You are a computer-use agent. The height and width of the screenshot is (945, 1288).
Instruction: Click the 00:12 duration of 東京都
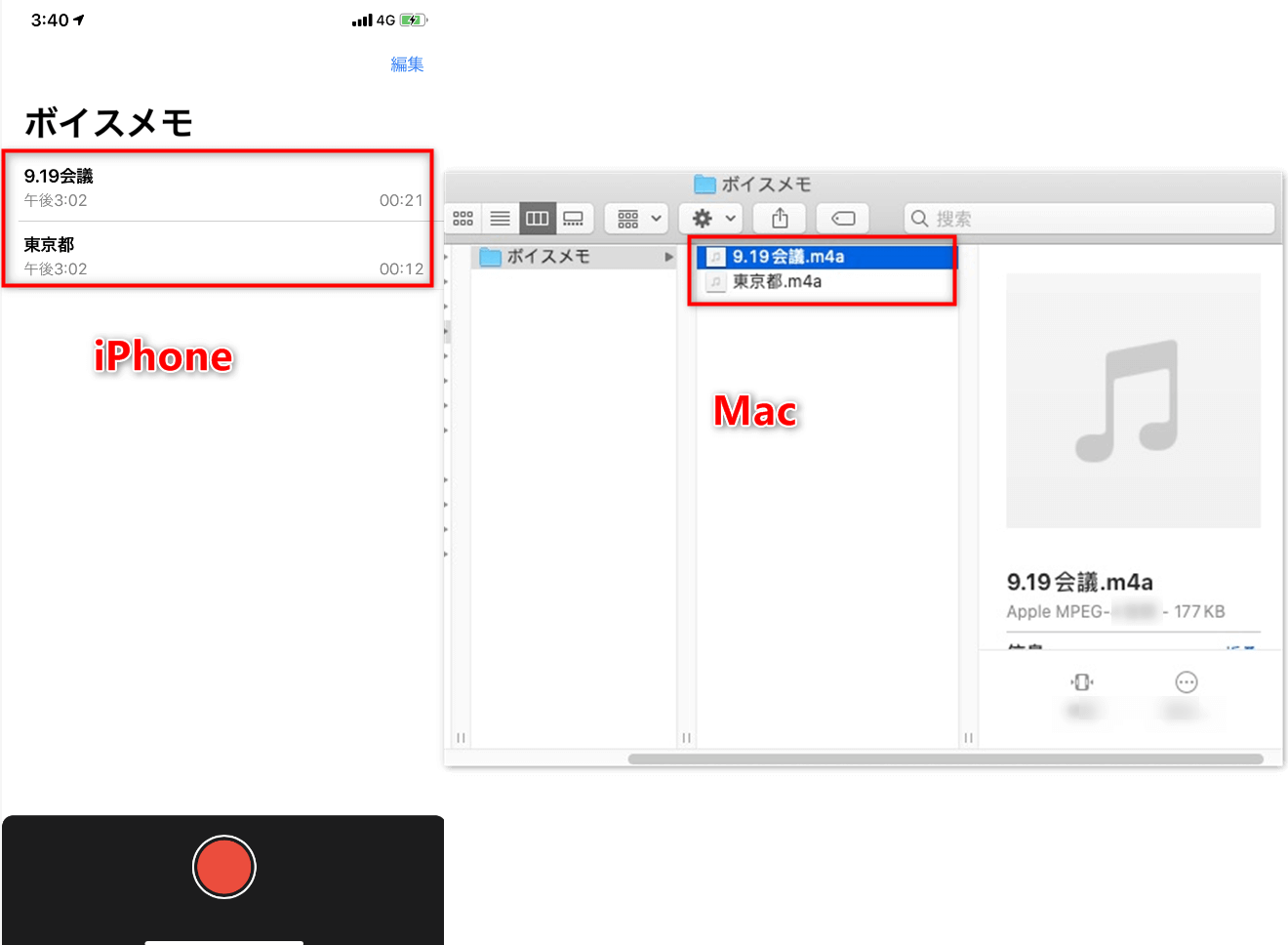coord(401,268)
